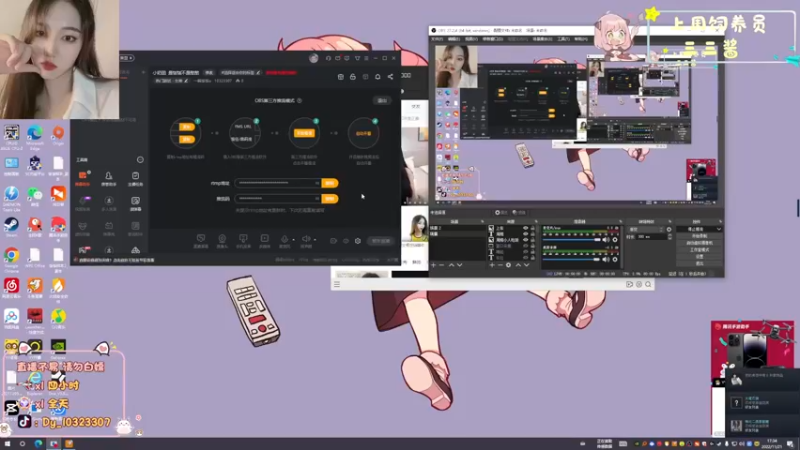
Task: Click the microphone icon in live companion toolbar
Action: point(284,239)
